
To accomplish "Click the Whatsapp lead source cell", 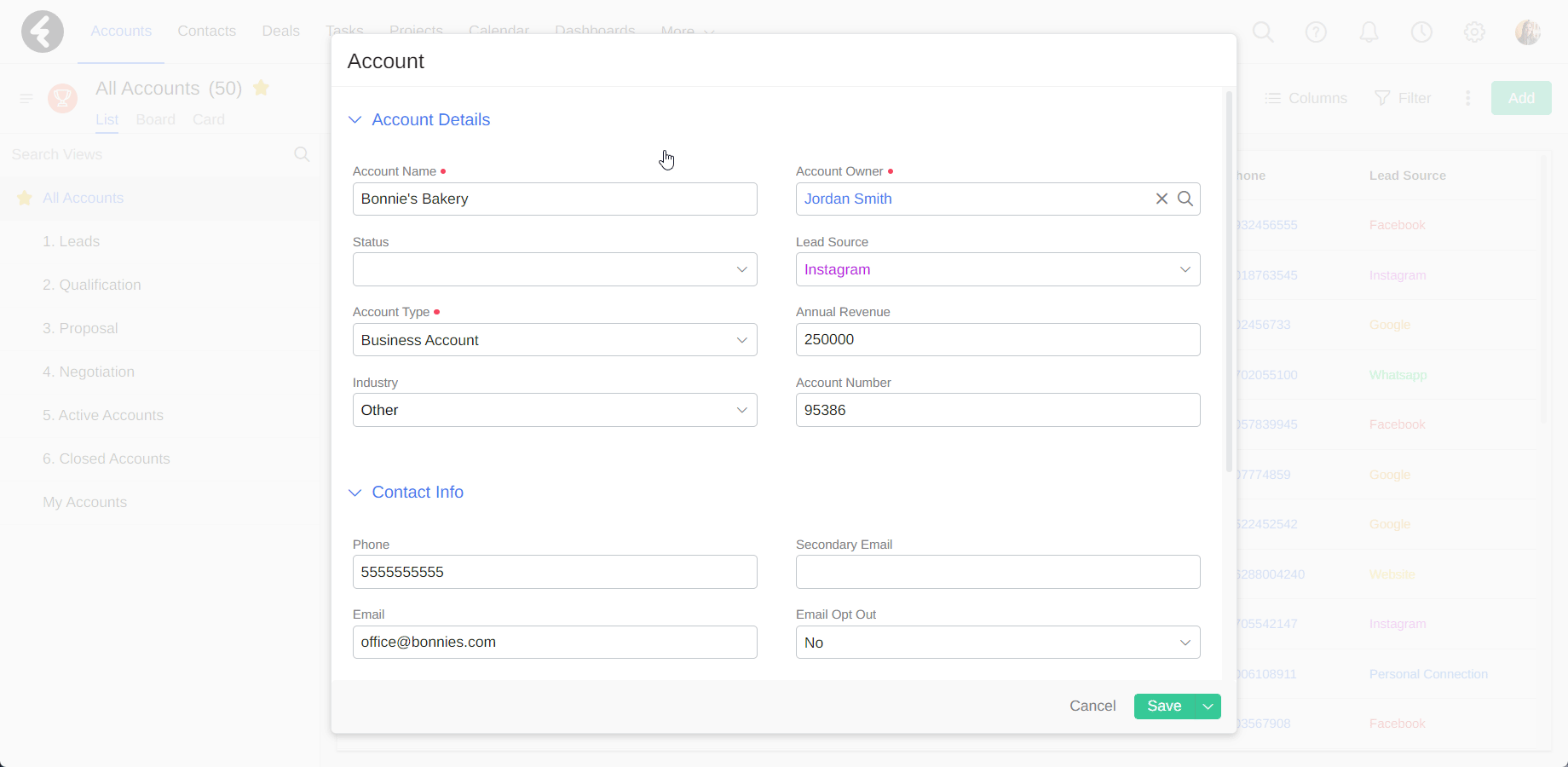I will (1398, 375).
